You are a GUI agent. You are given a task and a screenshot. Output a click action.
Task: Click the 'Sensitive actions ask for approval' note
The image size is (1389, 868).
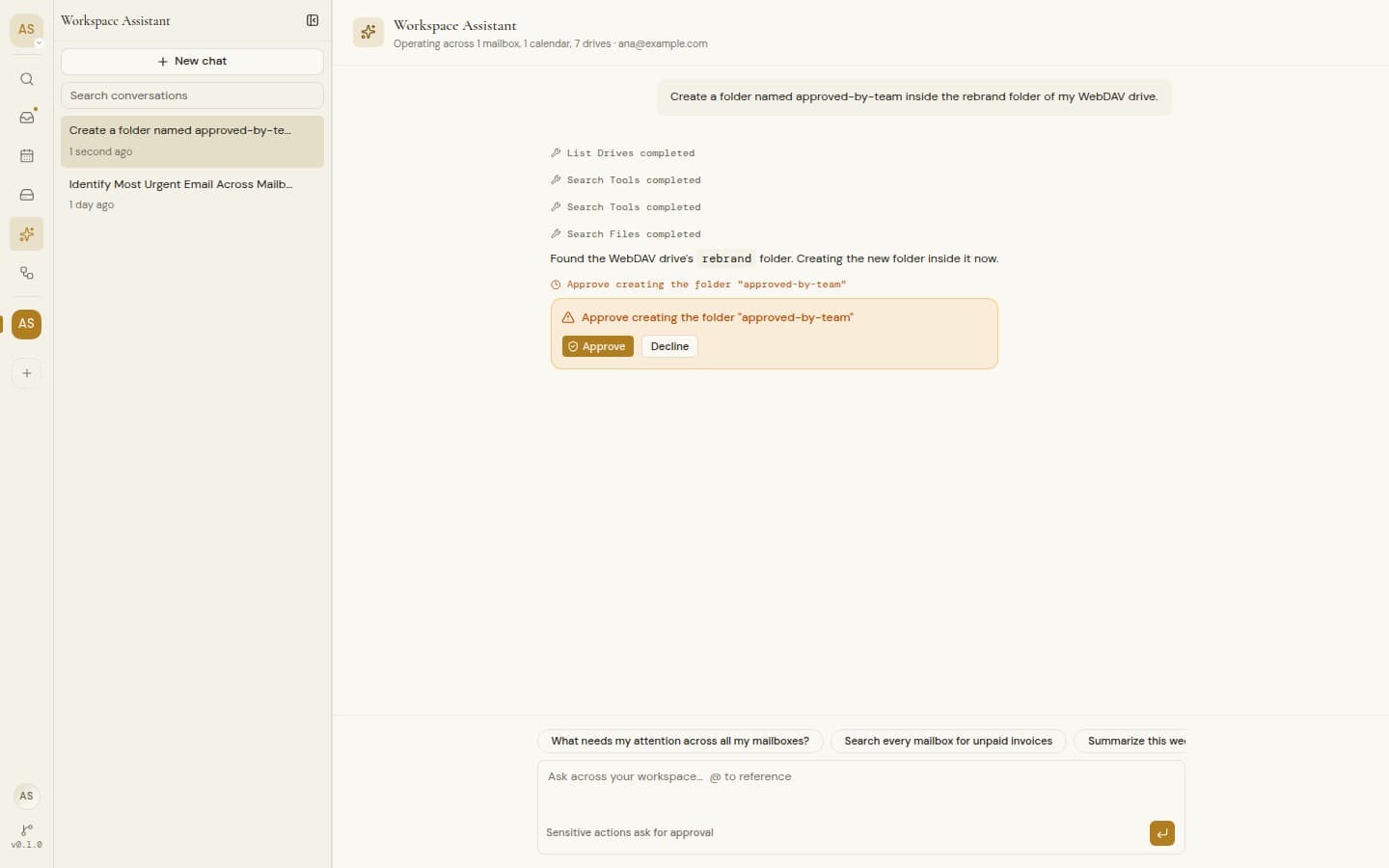click(x=630, y=832)
